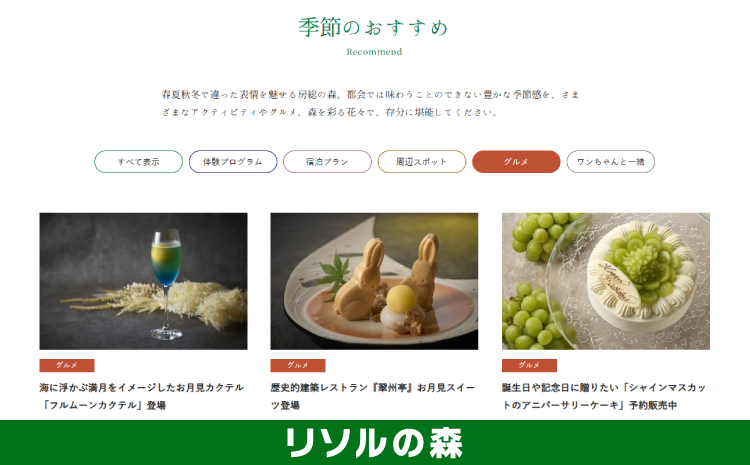Click the active グルメ filter button
Screen dimensions: 750x465
(x=516, y=162)
